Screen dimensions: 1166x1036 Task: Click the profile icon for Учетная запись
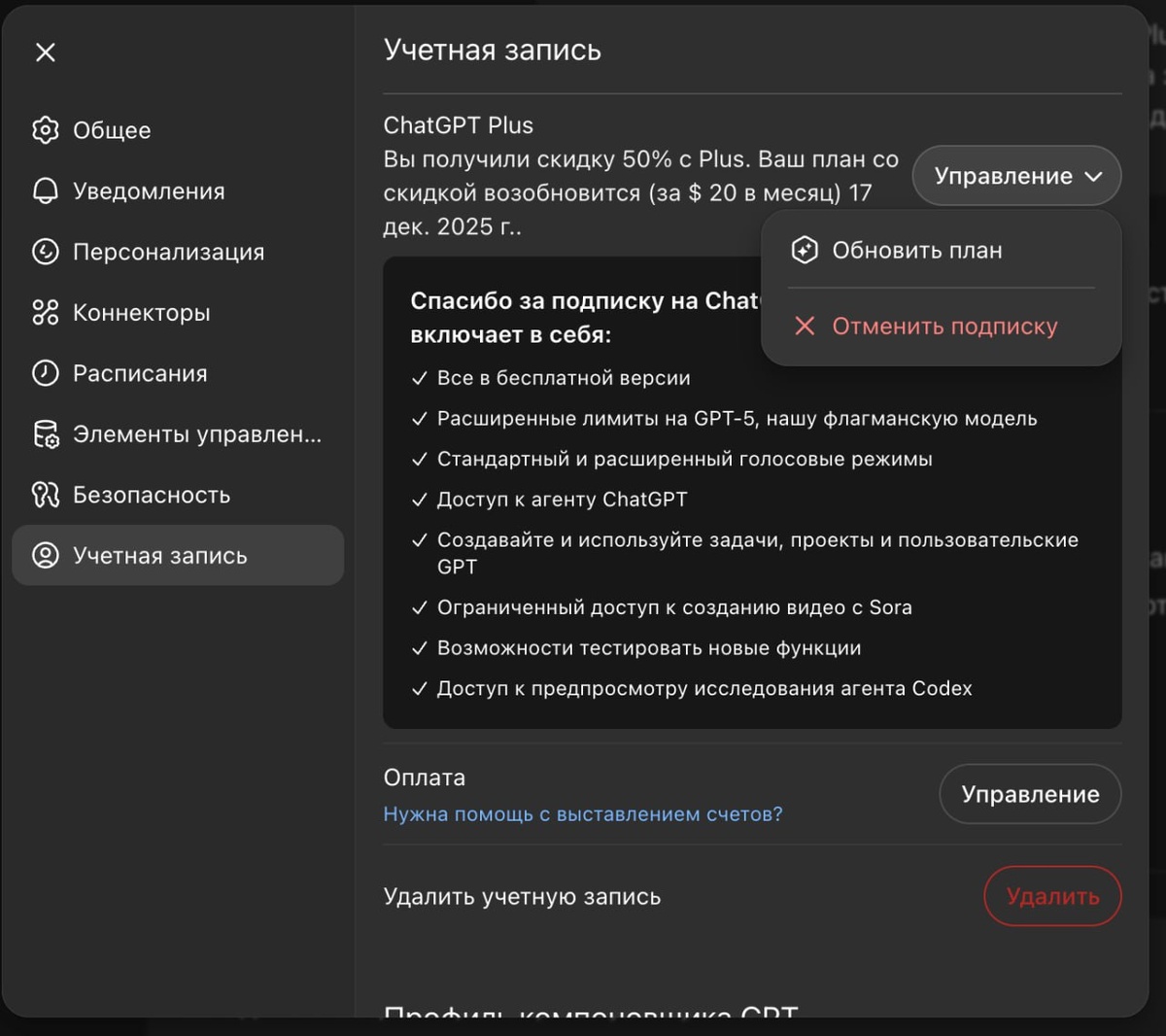(x=46, y=556)
